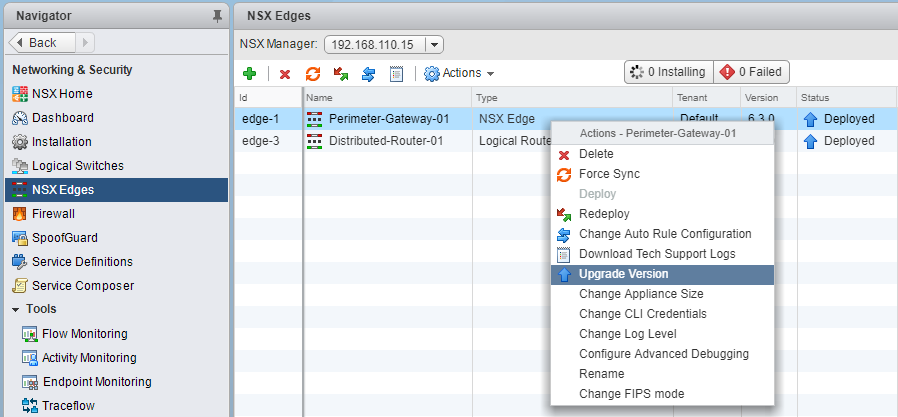Click the Perimeter-Gateway-01 edge icon

(314, 119)
